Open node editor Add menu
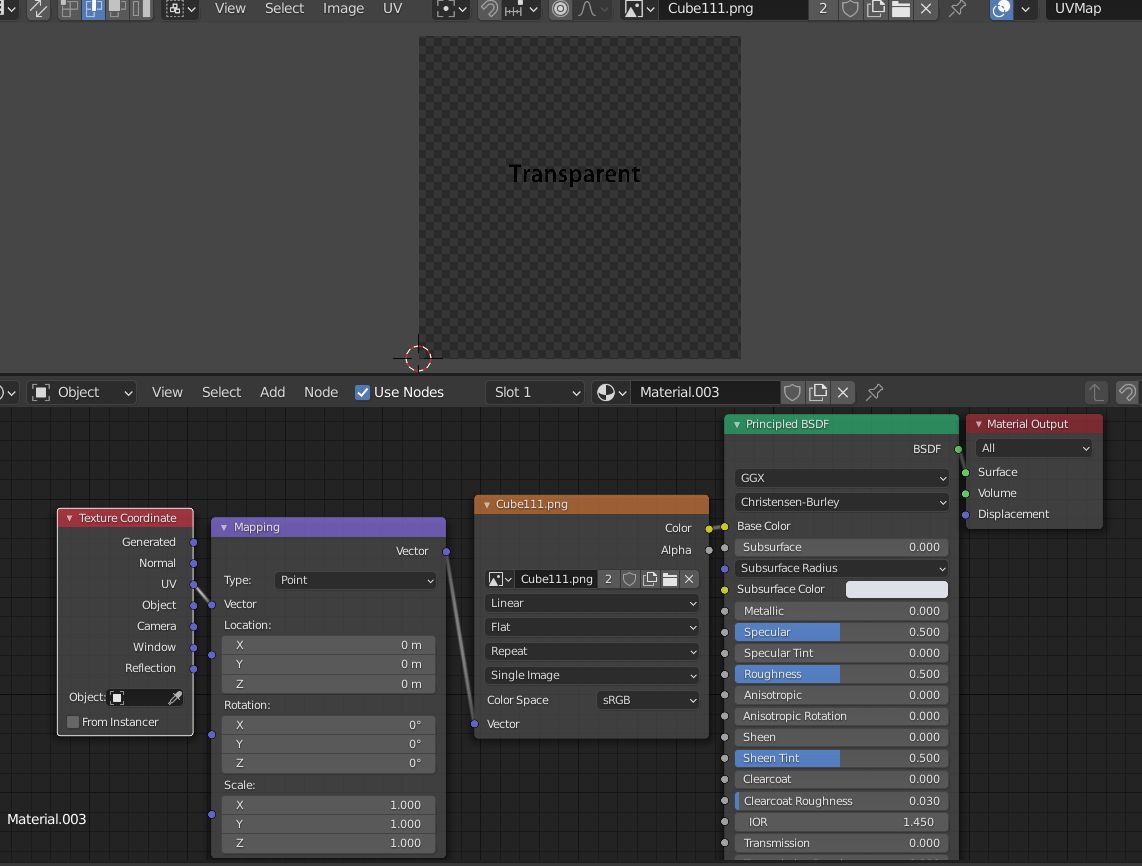The height and width of the screenshot is (866, 1142). tap(272, 392)
